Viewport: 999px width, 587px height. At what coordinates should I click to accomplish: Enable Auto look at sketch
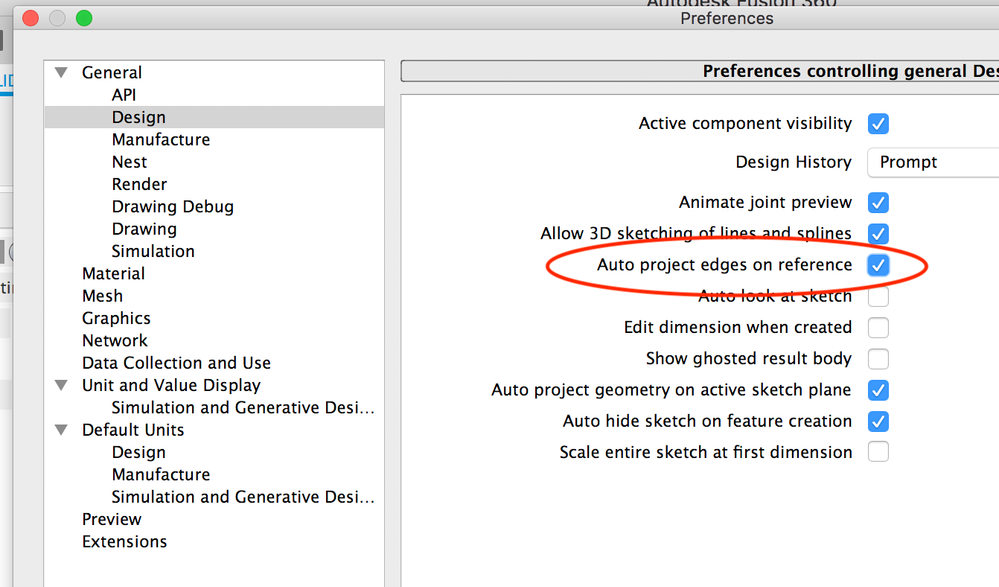tap(878, 296)
